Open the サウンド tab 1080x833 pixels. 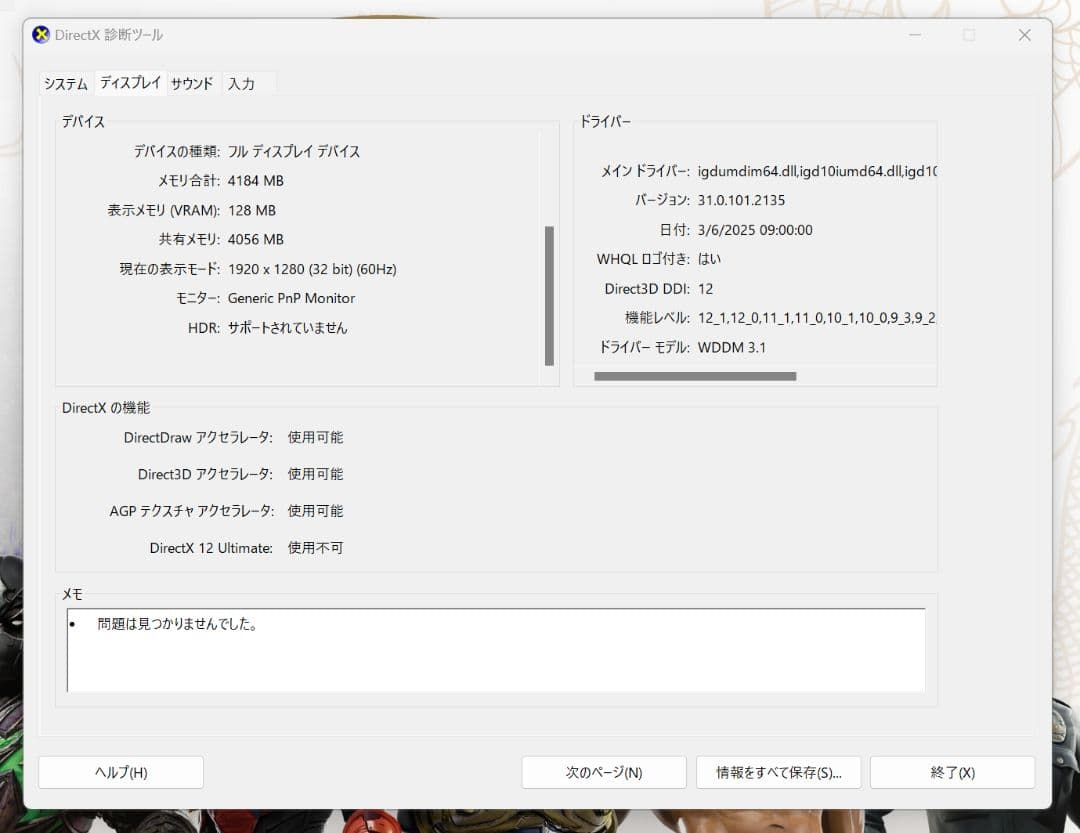pyautogui.click(x=191, y=84)
